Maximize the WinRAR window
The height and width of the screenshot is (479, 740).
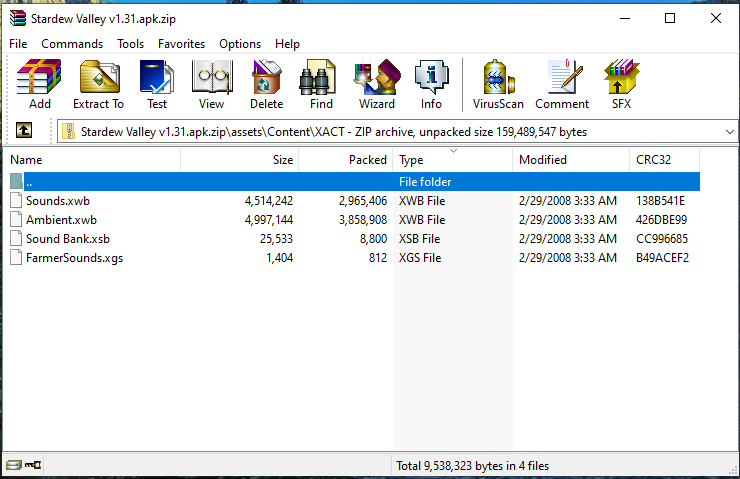click(670, 18)
